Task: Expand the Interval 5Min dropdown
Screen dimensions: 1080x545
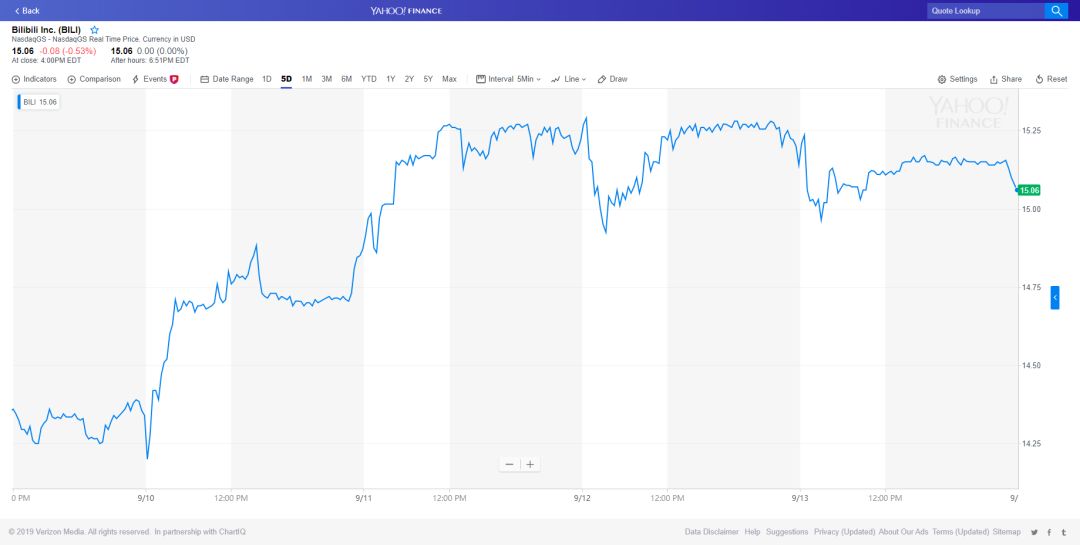Action: point(508,79)
